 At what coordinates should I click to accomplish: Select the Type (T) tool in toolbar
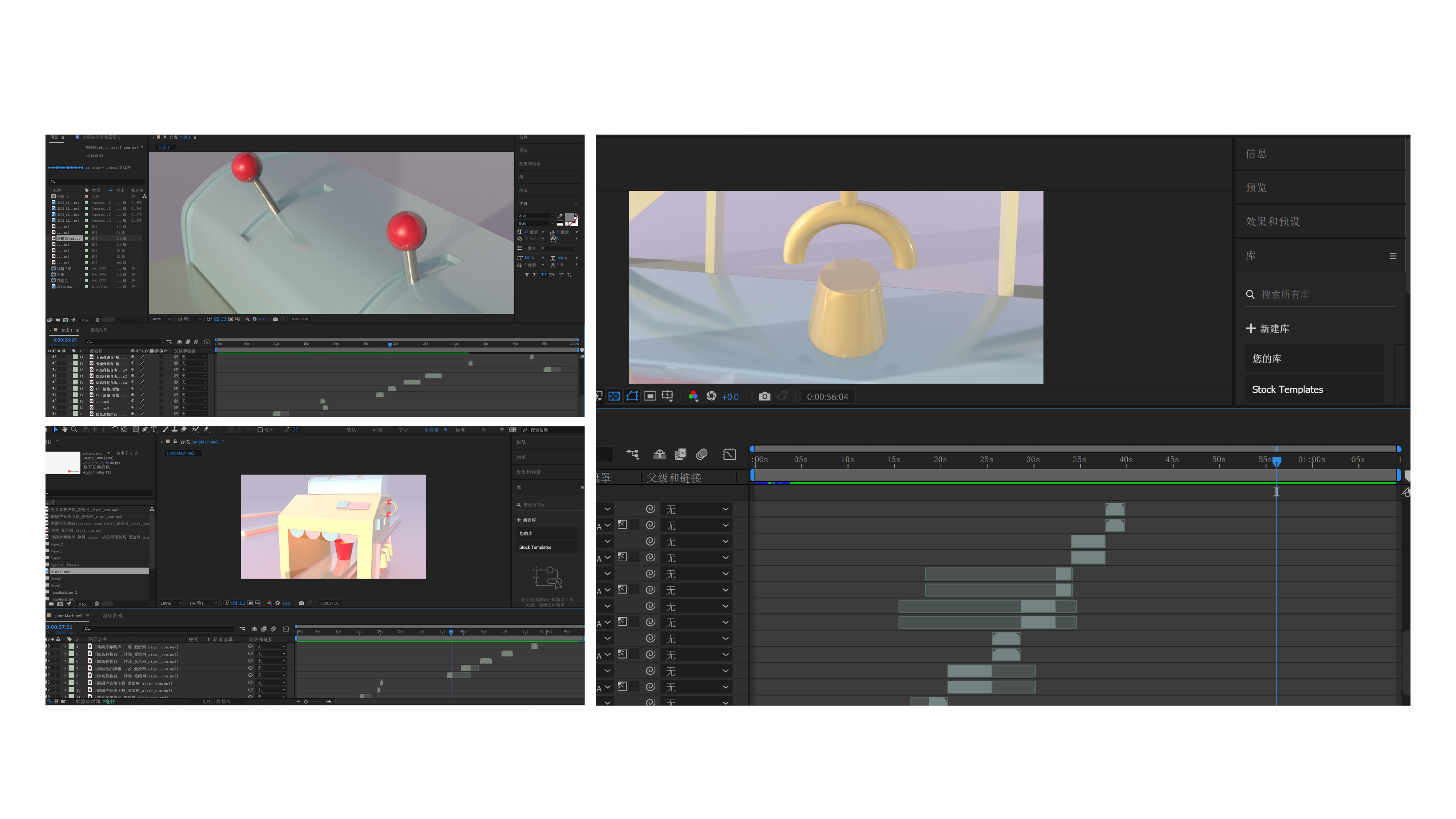[x=154, y=430]
